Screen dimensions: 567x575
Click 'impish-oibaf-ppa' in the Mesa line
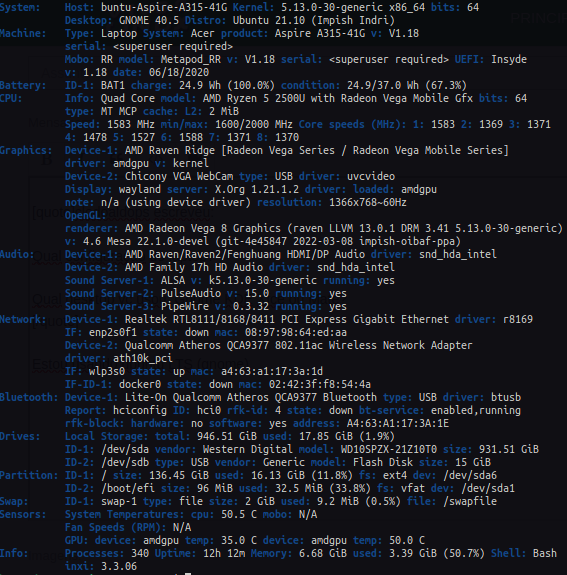coord(407,241)
